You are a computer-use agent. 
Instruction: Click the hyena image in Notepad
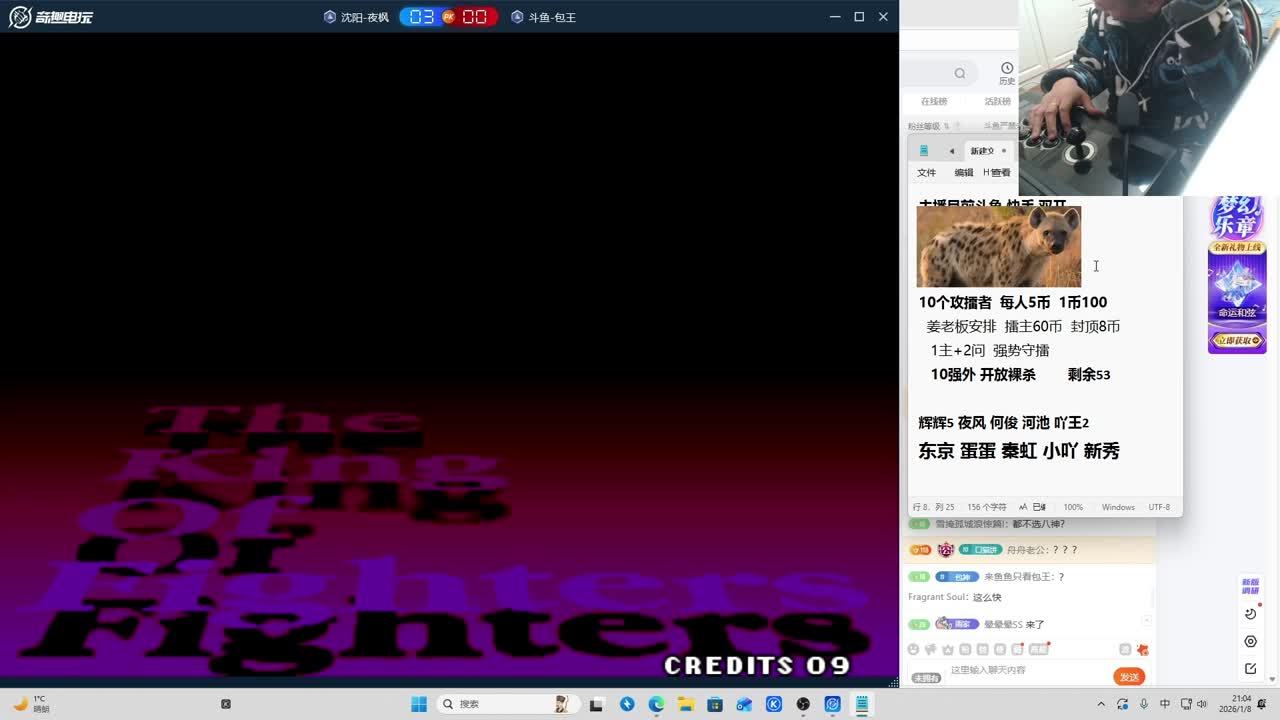[998, 247]
